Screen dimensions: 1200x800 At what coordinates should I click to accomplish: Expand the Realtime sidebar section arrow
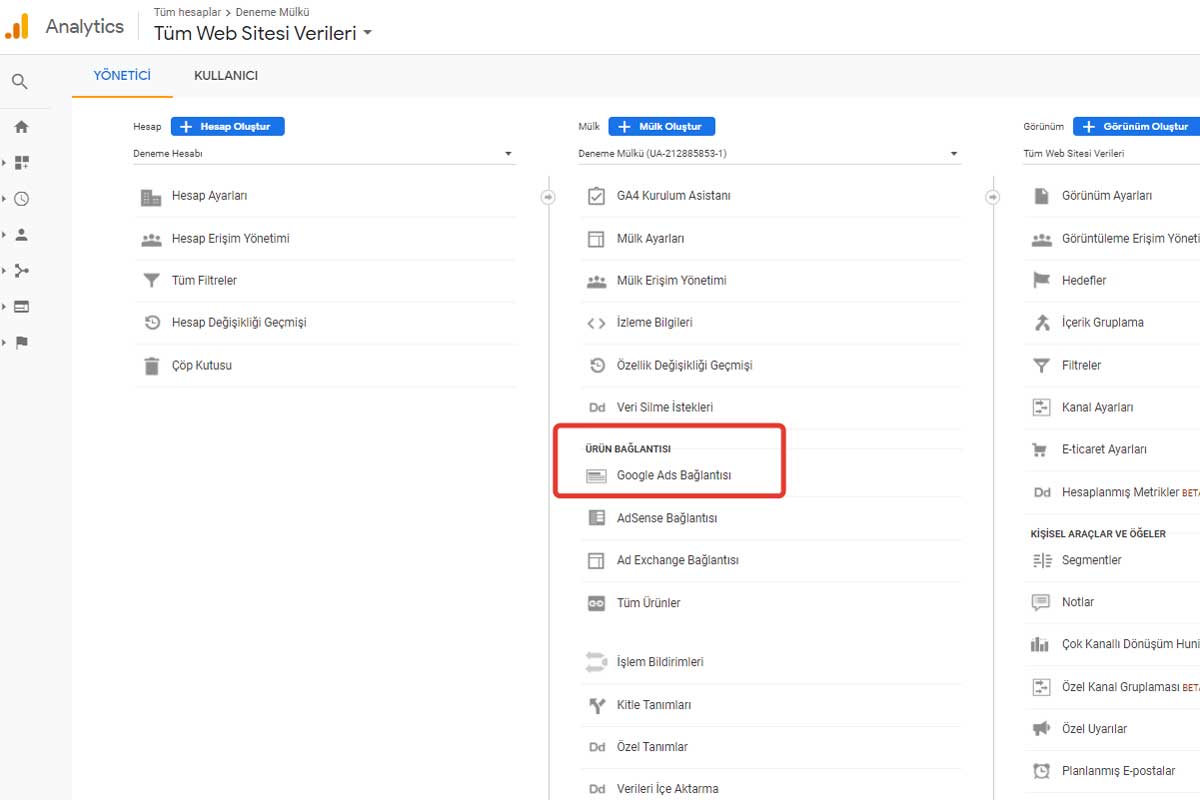pyautogui.click(x=5, y=199)
